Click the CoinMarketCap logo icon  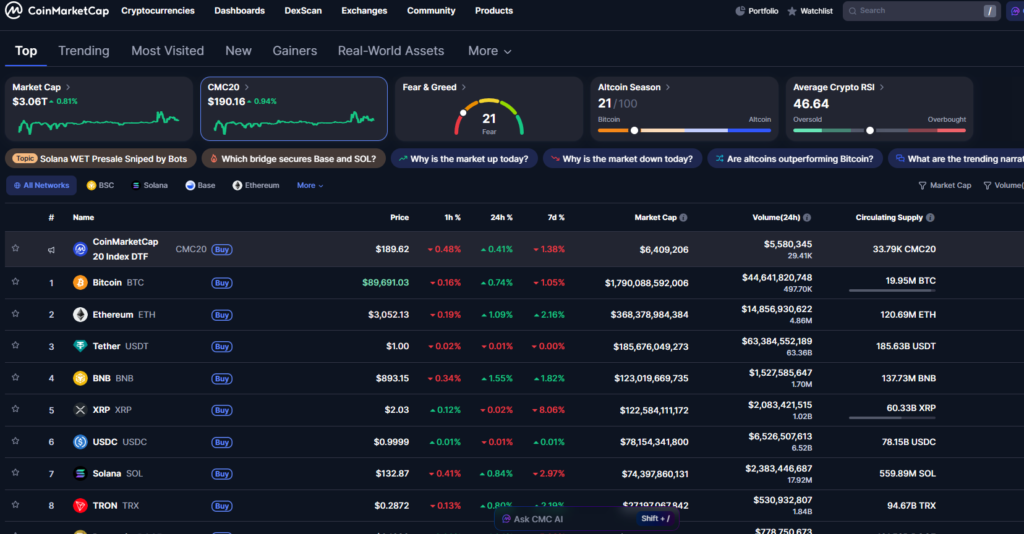13,11
